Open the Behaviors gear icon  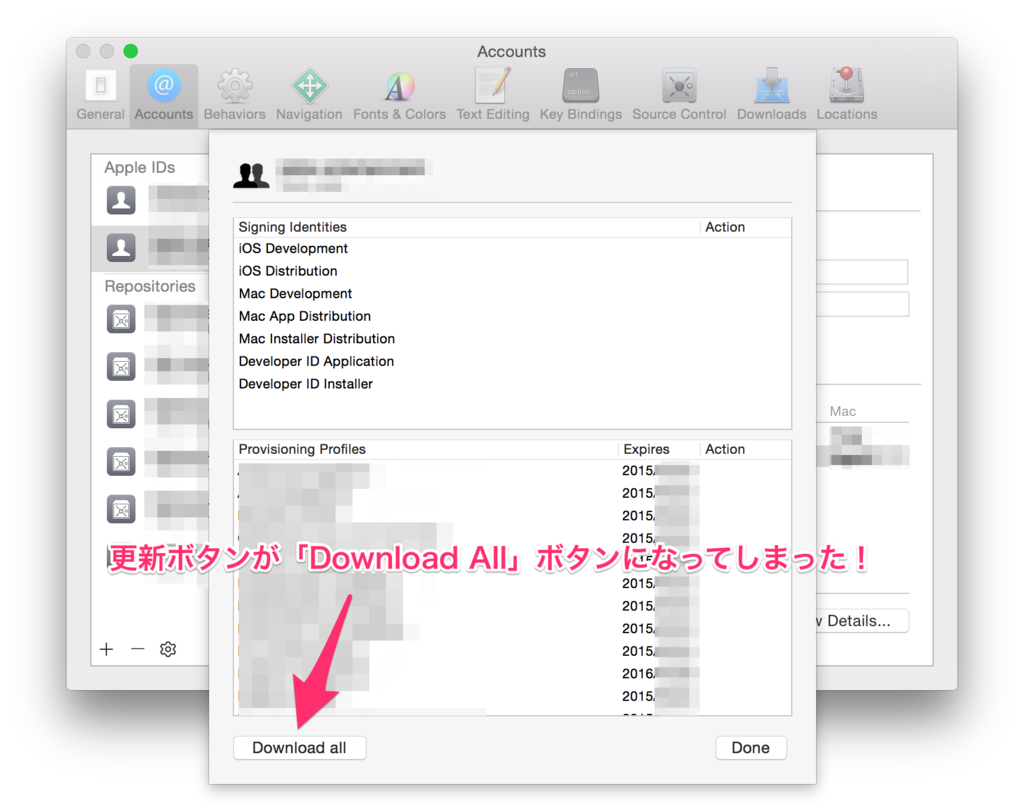(x=234, y=95)
